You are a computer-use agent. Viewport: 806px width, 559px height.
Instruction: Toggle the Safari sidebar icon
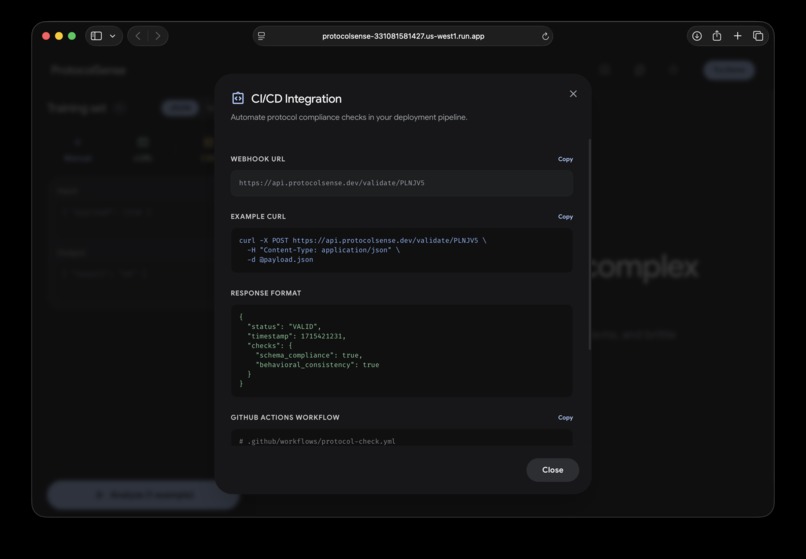pyautogui.click(x=96, y=36)
